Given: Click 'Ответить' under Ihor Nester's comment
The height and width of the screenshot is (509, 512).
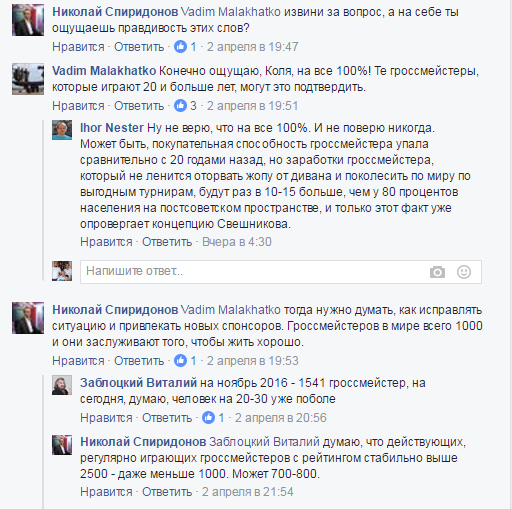Looking at the screenshot, I should pos(167,242).
